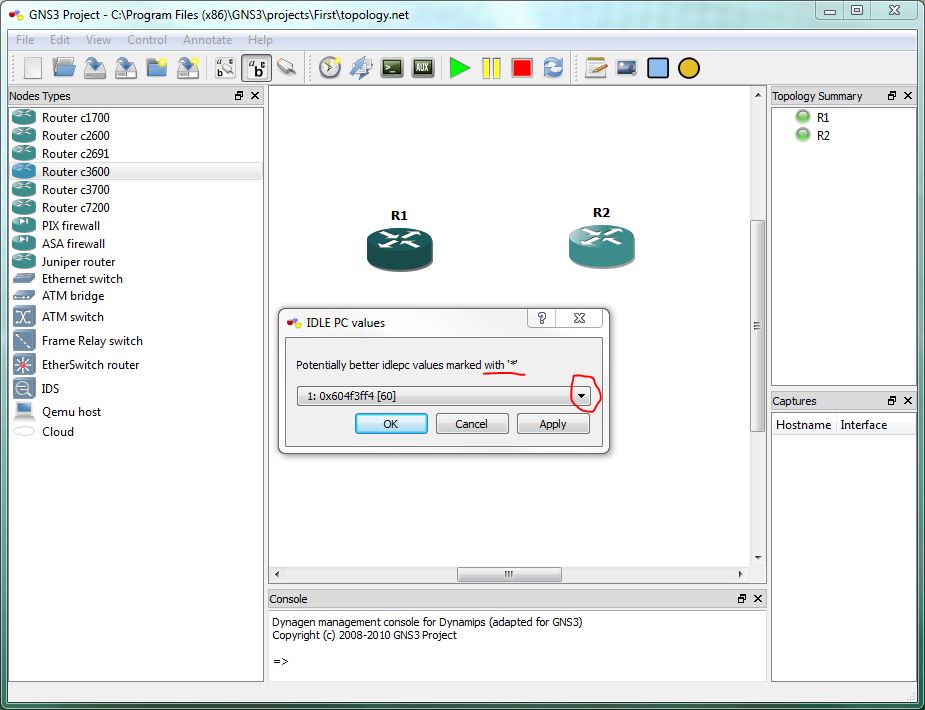This screenshot has width=925, height=710.
Task: Open the Control menu
Action: point(147,40)
